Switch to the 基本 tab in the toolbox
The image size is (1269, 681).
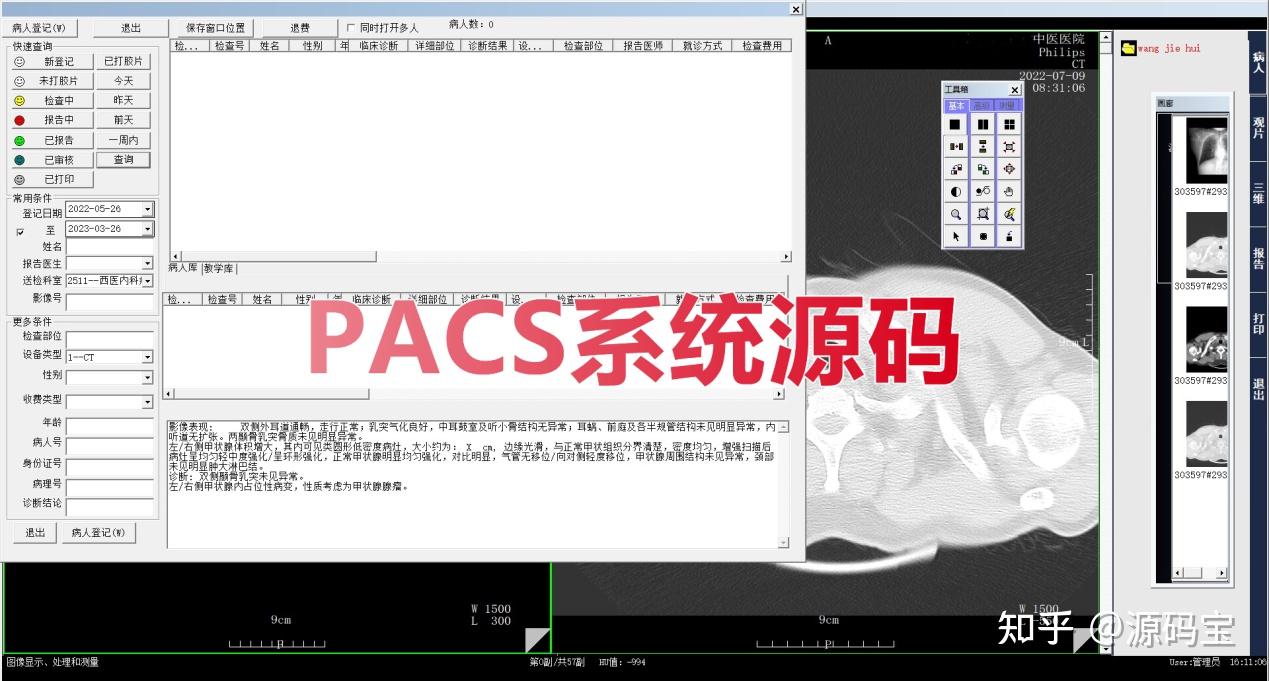pyautogui.click(x=955, y=103)
